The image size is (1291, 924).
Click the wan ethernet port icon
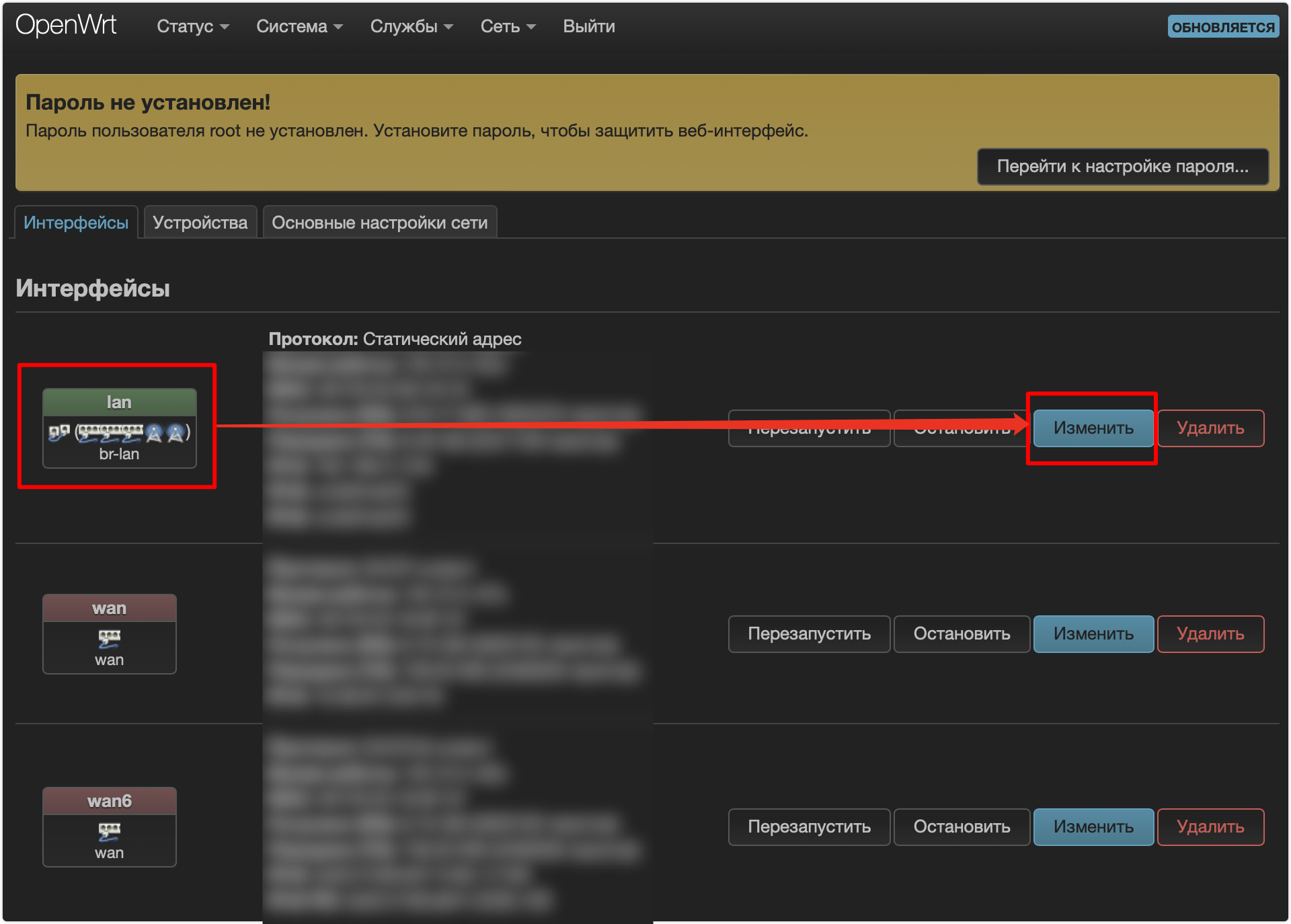click(110, 638)
